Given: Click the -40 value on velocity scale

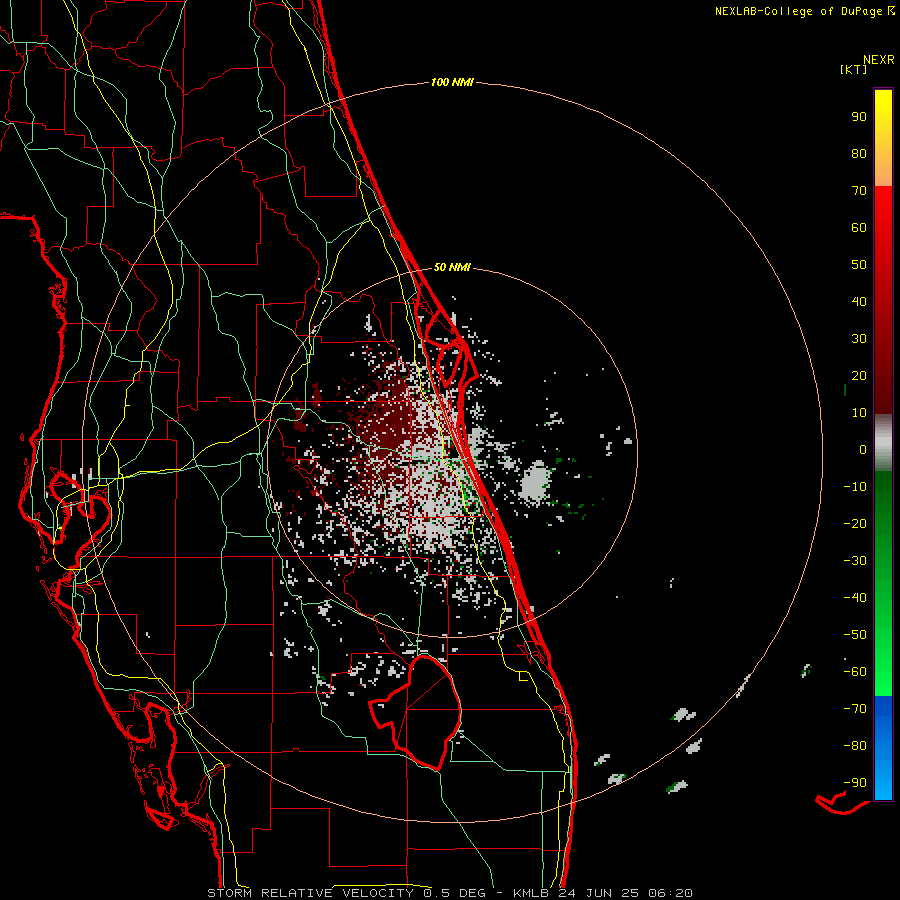Looking at the screenshot, I should pyautogui.click(x=855, y=598).
